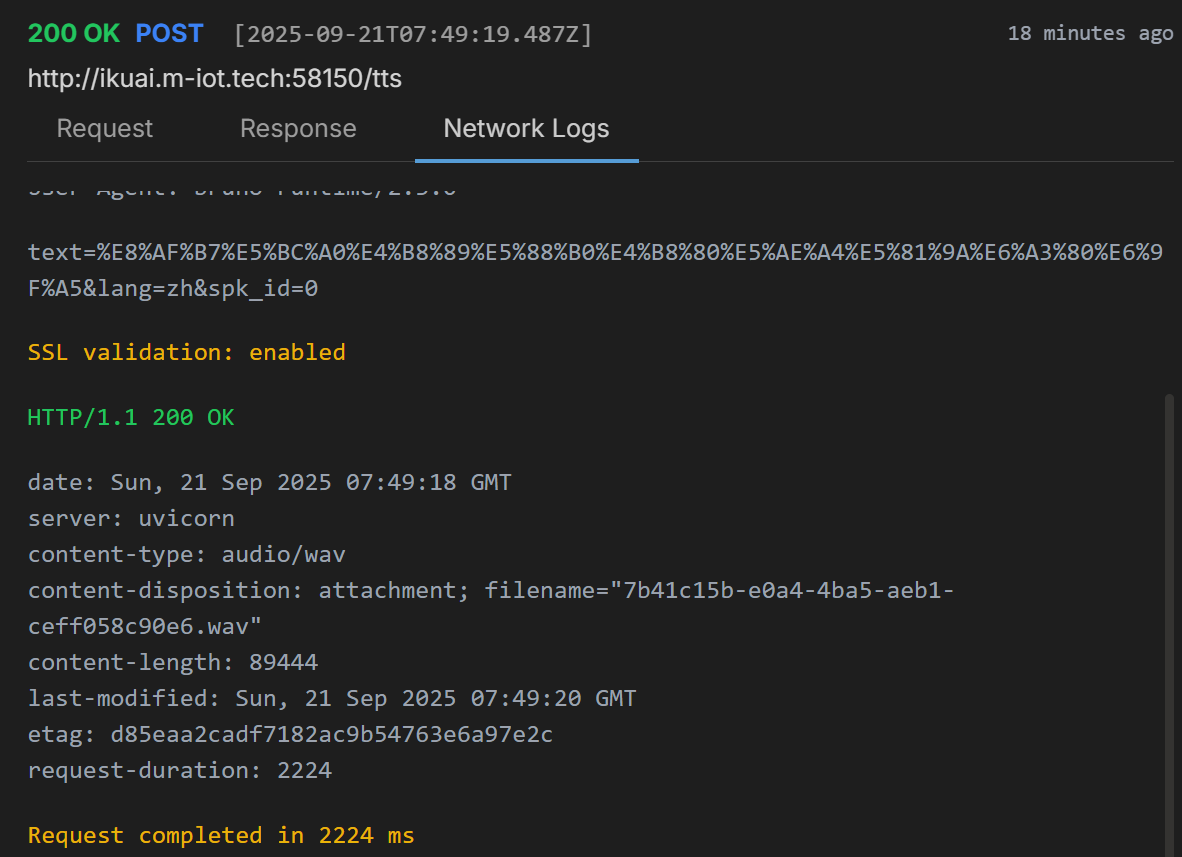Click the bracketed request timestamp
1182x857 pixels.
pos(412,35)
